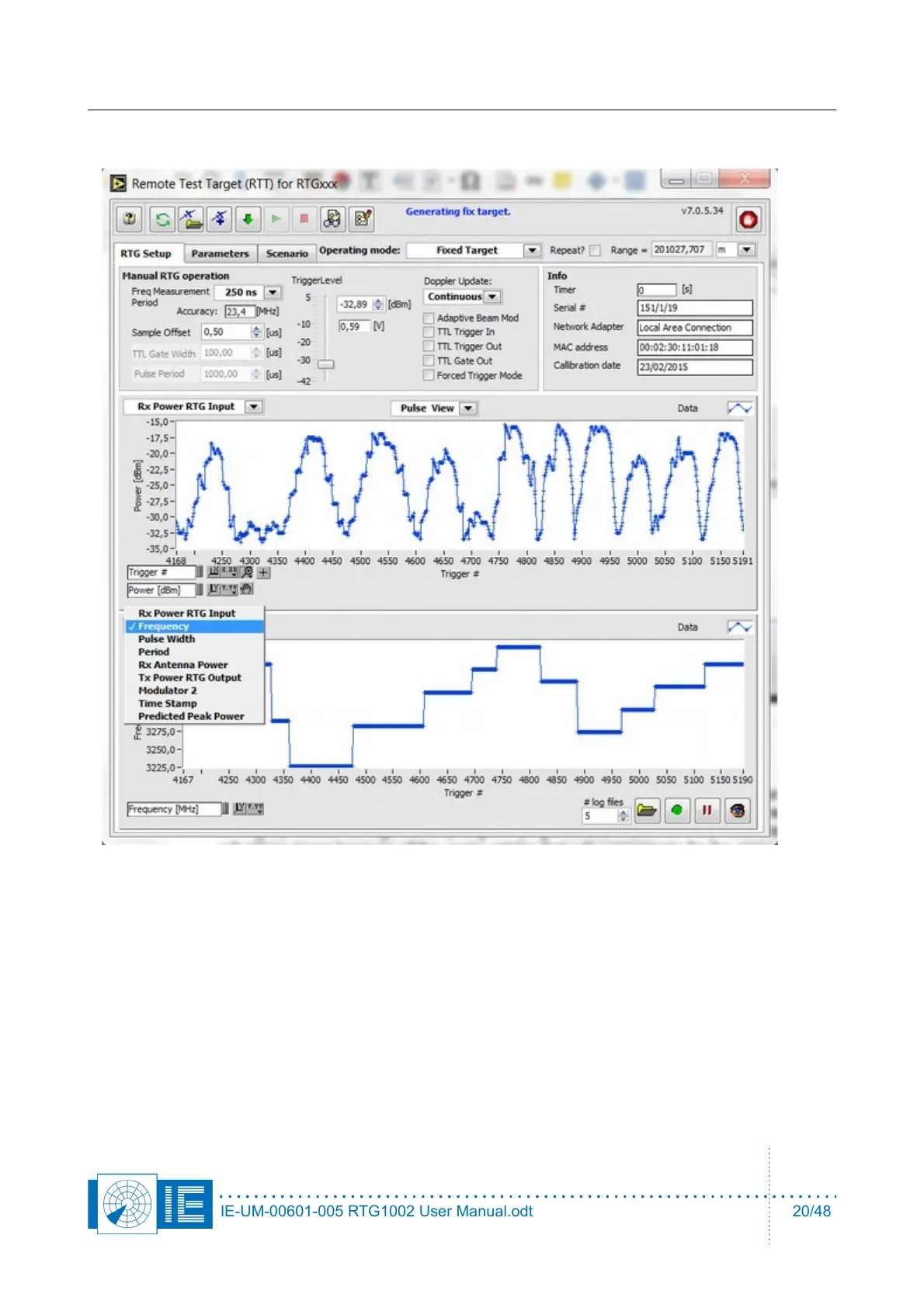Select Tx Power RTG Output in the list
This screenshot has height=1308, width=924.
[x=195, y=677]
